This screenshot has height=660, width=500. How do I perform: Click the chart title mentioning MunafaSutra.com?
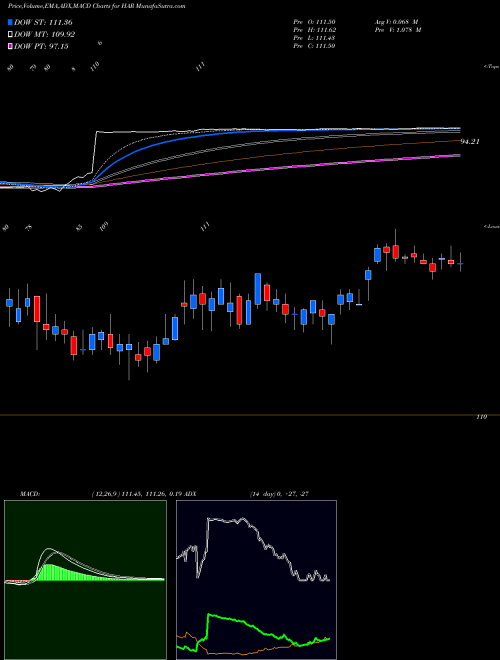(96, 6)
